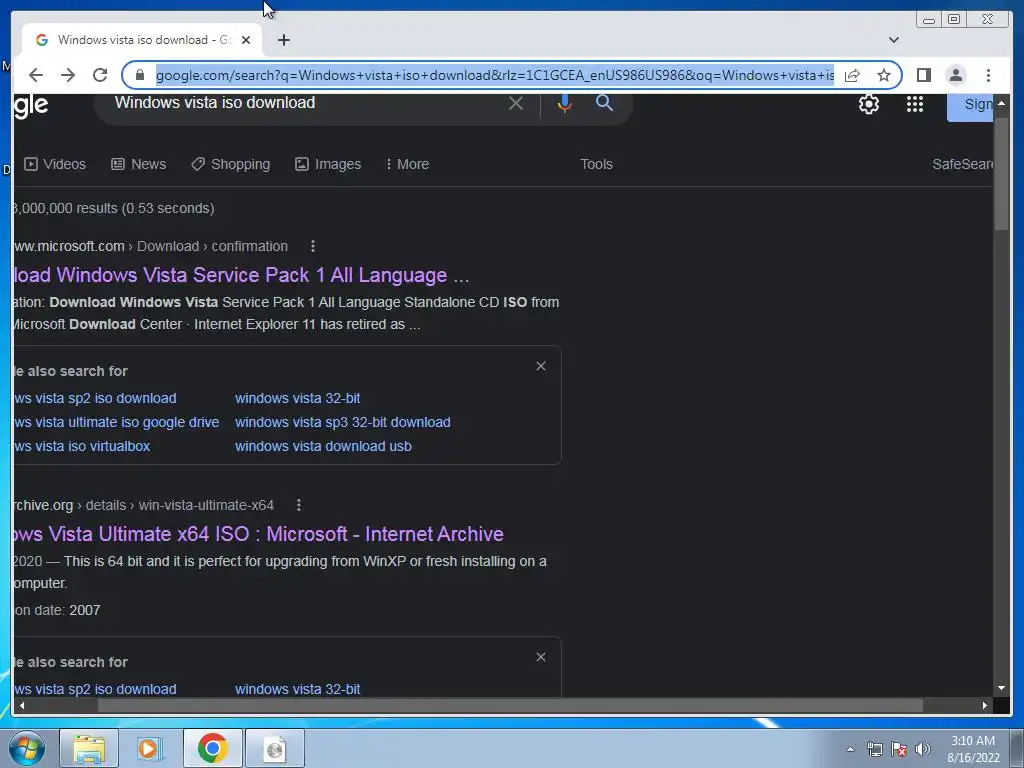Click 'windows vista 32-bit' in first suggestions box

click(297, 398)
